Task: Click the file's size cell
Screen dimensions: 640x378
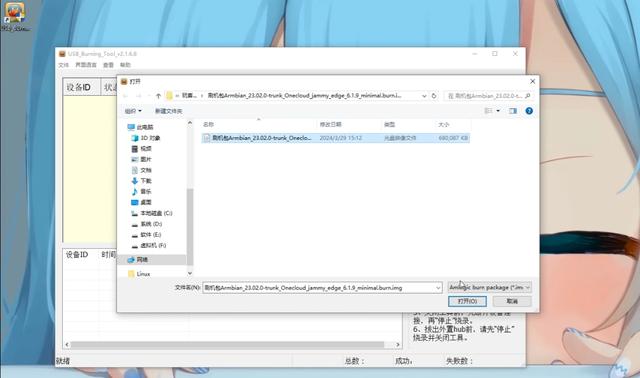Action: point(453,138)
